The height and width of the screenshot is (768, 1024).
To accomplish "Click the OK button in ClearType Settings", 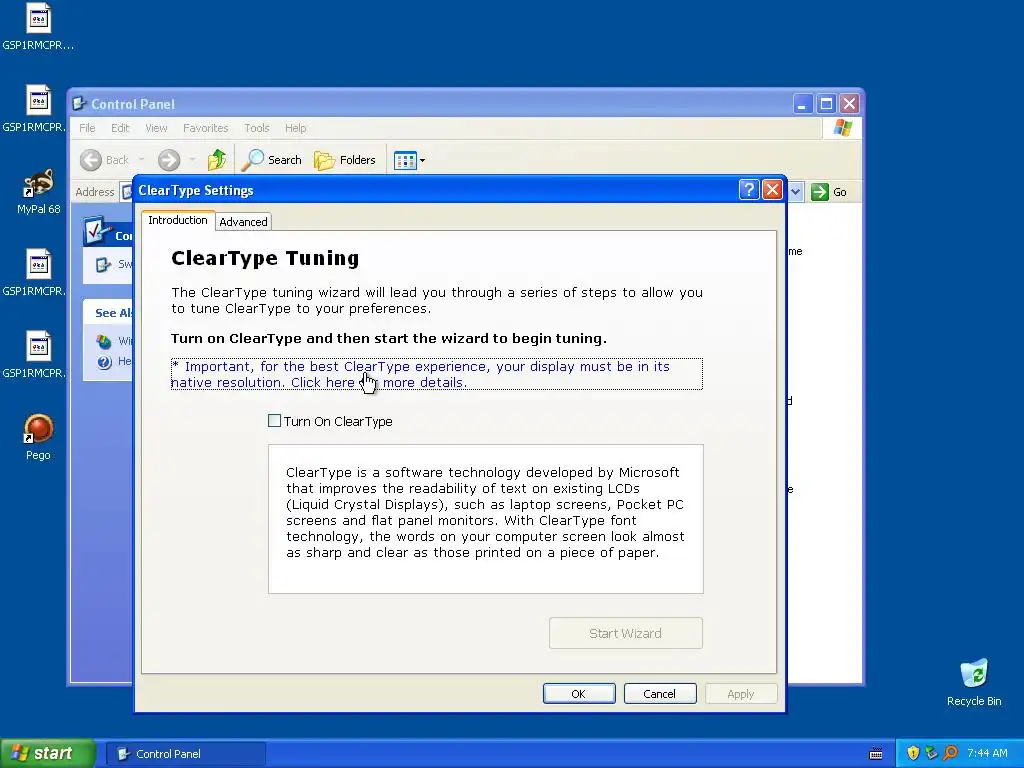I will [x=579, y=694].
